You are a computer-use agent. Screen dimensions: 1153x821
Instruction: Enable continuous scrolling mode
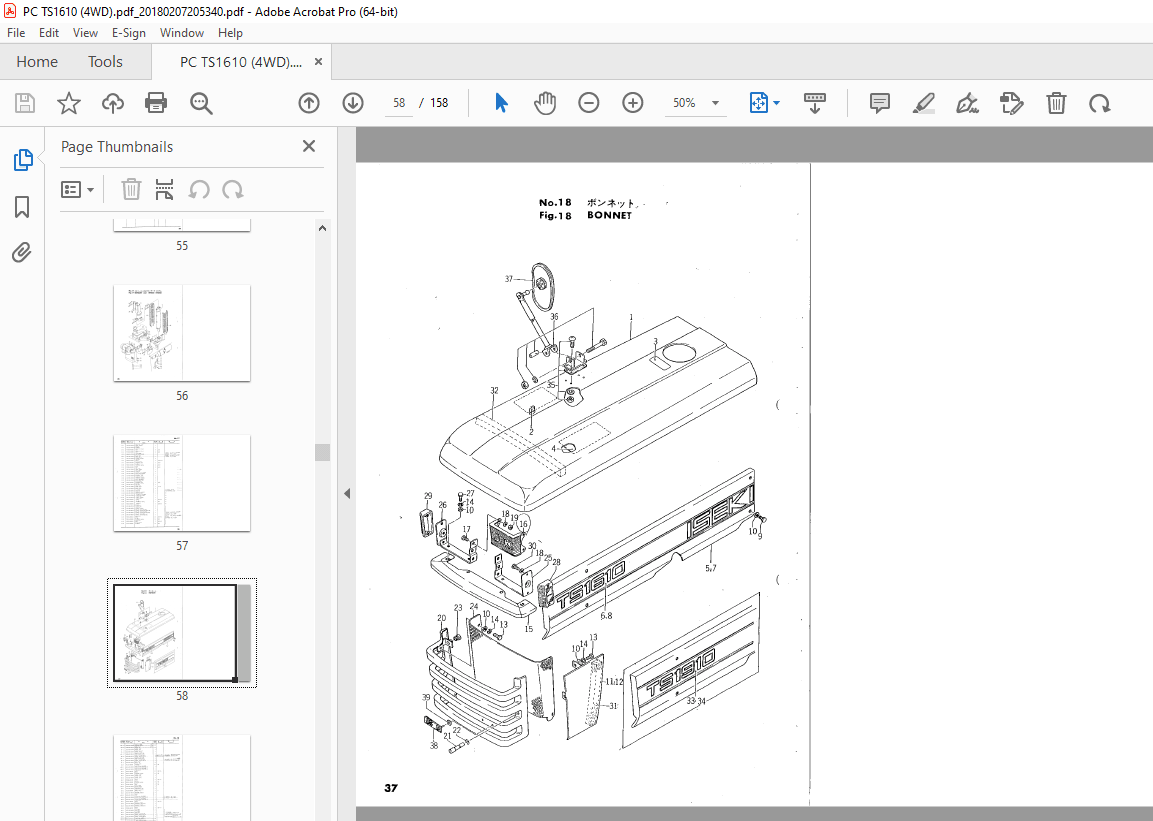[815, 103]
